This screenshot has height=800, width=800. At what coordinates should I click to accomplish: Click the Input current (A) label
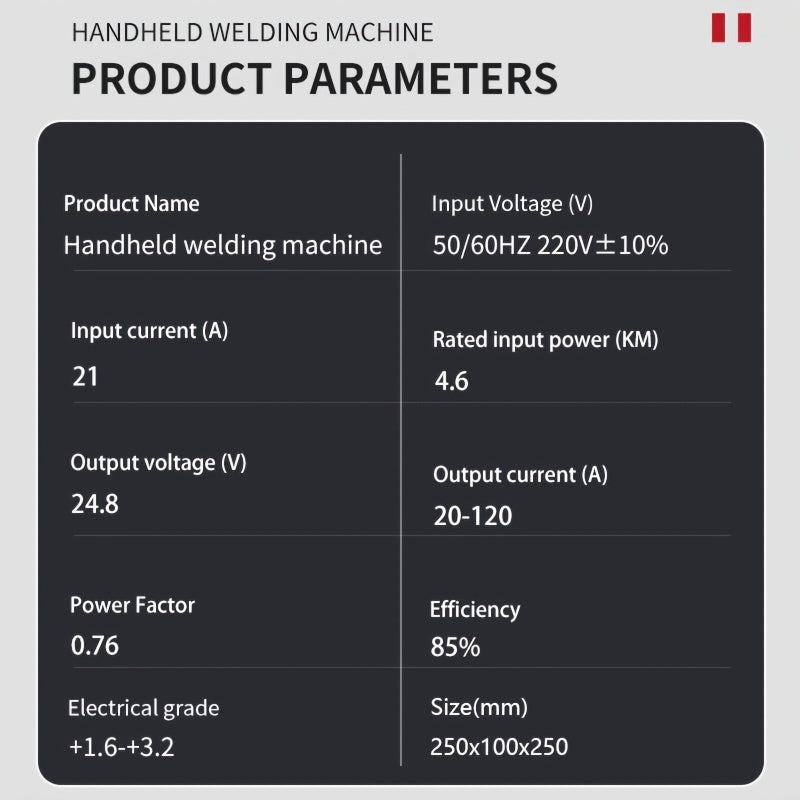coord(149,331)
